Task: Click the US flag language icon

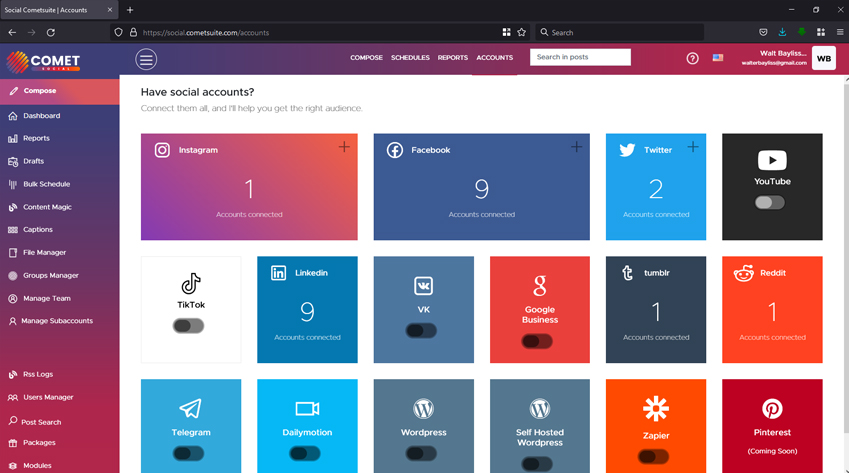Action: (717, 57)
